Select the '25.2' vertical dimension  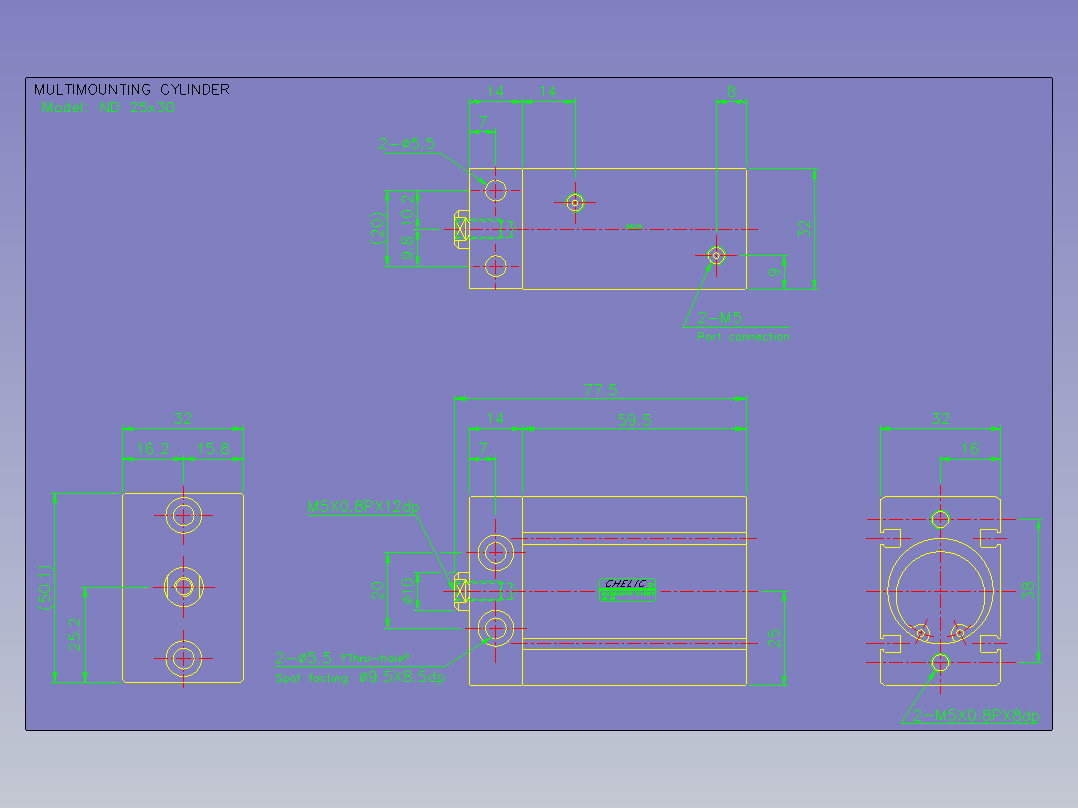pyautogui.click(x=75, y=635)
